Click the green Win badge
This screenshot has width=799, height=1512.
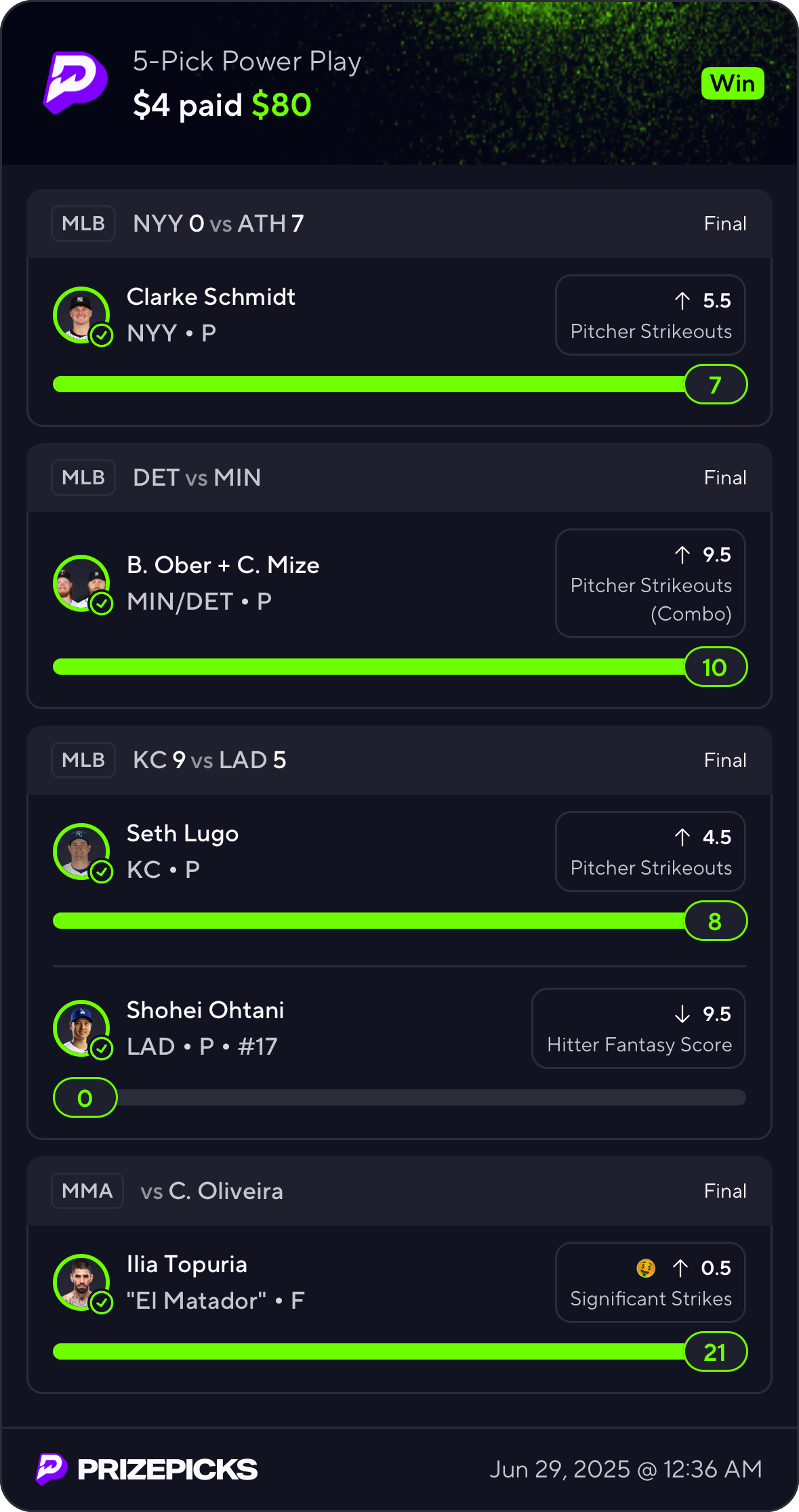733,83
